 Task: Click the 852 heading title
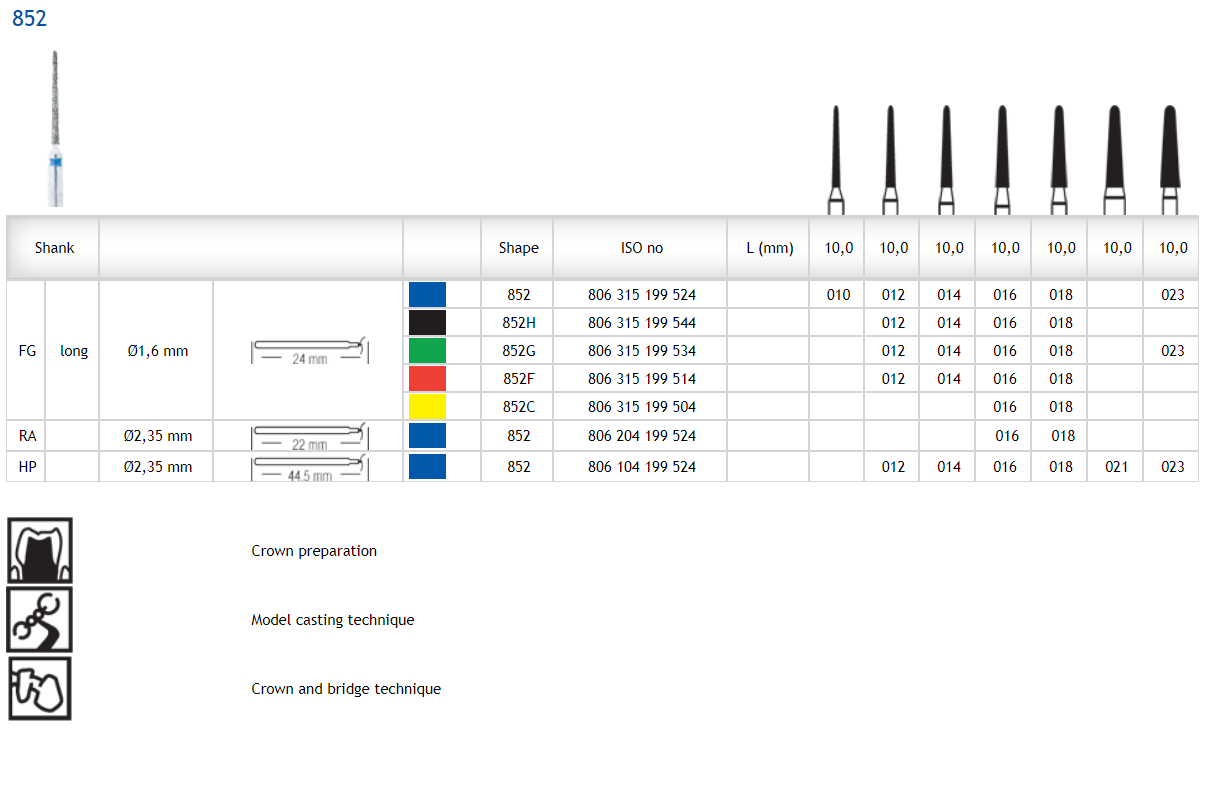(30, 19)
